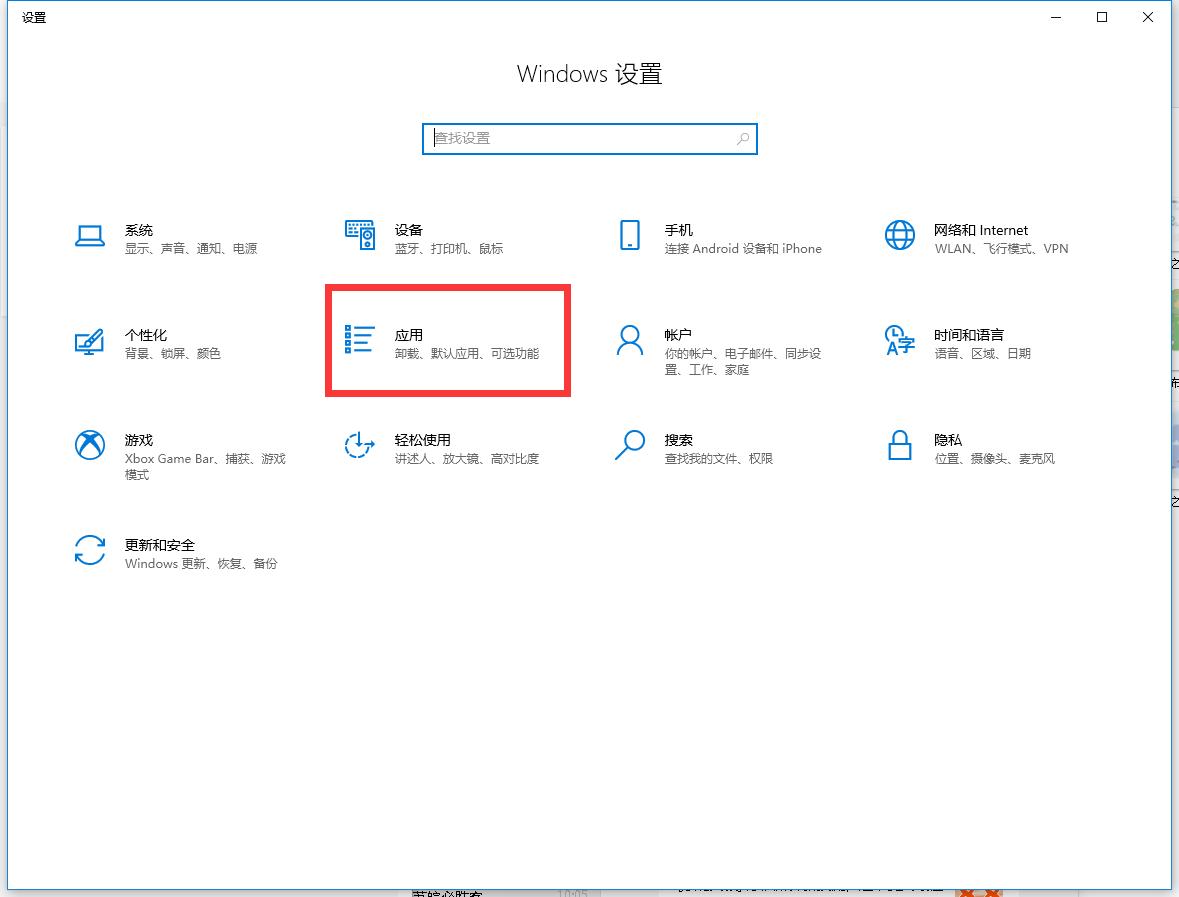Click the 手机 heading text
The width and height of the screenshot is (1179, 897).
tap(678, 230)
